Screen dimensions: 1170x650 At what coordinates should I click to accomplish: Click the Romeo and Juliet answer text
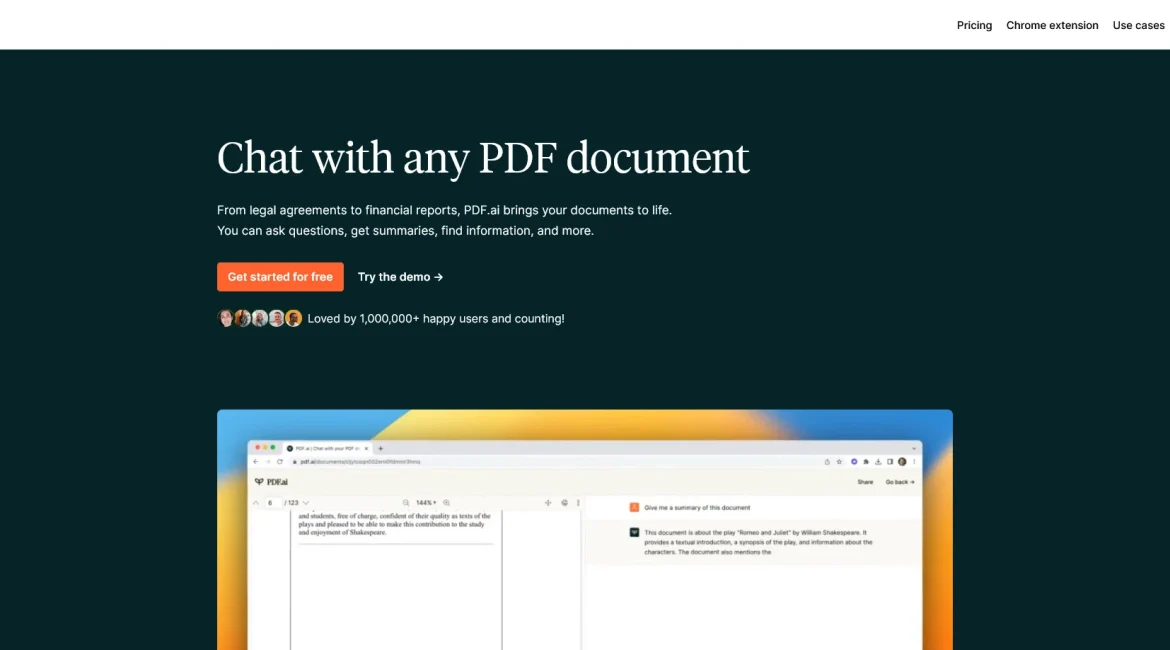(x=758, y=543)
